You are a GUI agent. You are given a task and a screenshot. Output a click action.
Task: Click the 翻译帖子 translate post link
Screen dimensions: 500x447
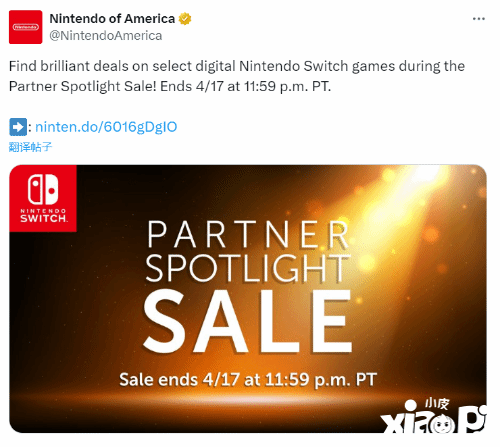[x=30, y=147]
